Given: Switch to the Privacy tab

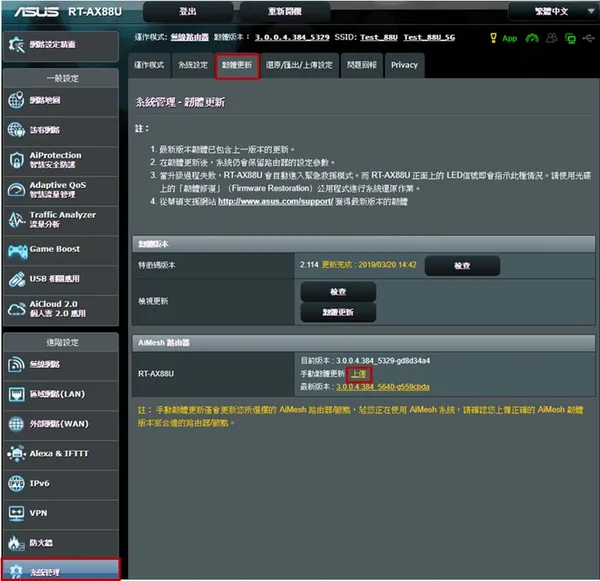Looking at the screenshot, I should pos(404,65).
